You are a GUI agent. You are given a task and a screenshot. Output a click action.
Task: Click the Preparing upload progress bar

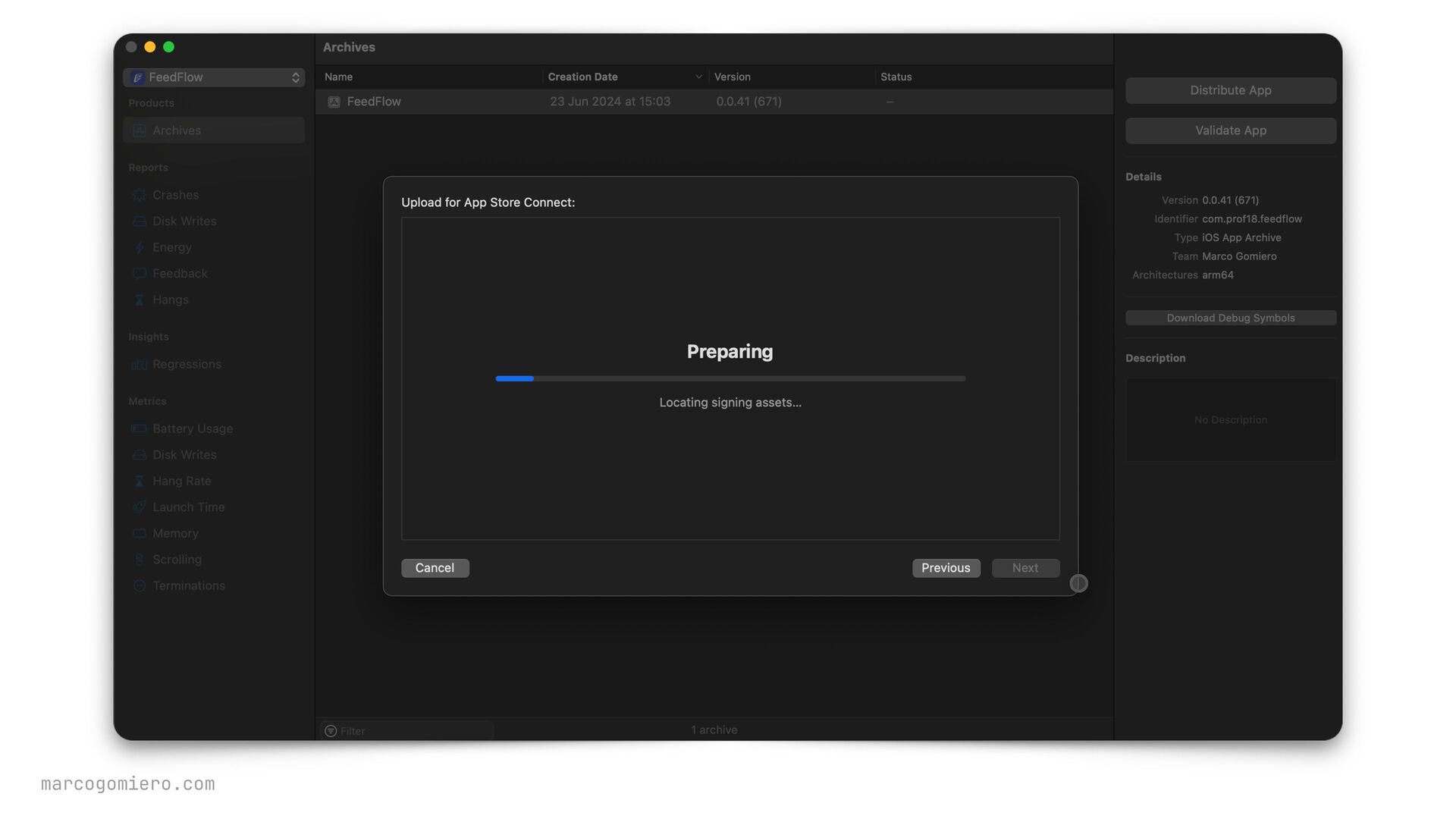(730, 378)
